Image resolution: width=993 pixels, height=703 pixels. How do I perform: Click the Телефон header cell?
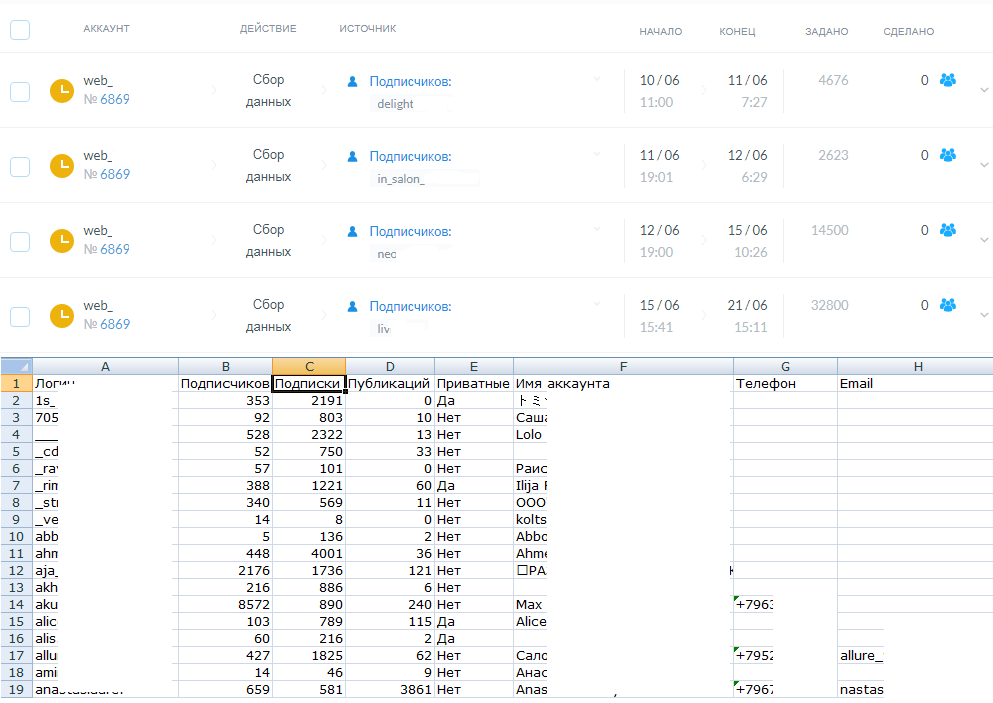click(x=785, y=384)
